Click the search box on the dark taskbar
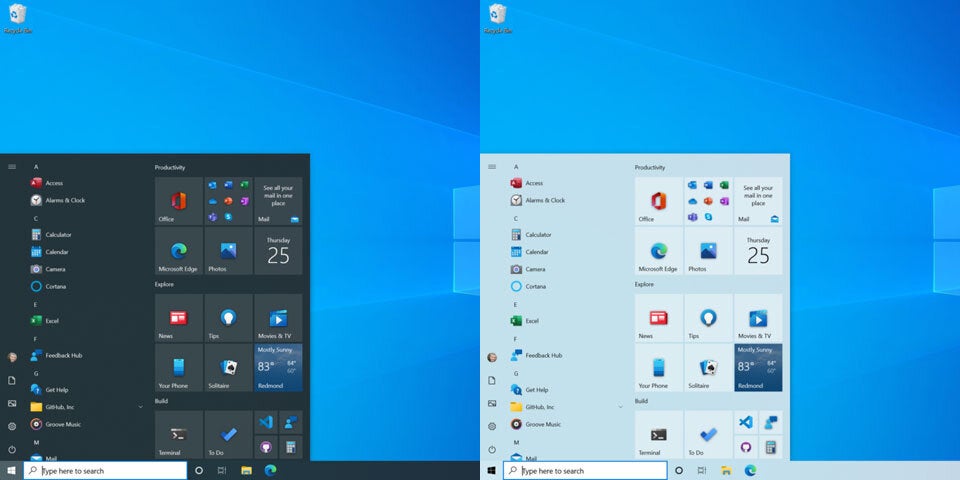The image size is (960, 480). [x=105, y=470]
